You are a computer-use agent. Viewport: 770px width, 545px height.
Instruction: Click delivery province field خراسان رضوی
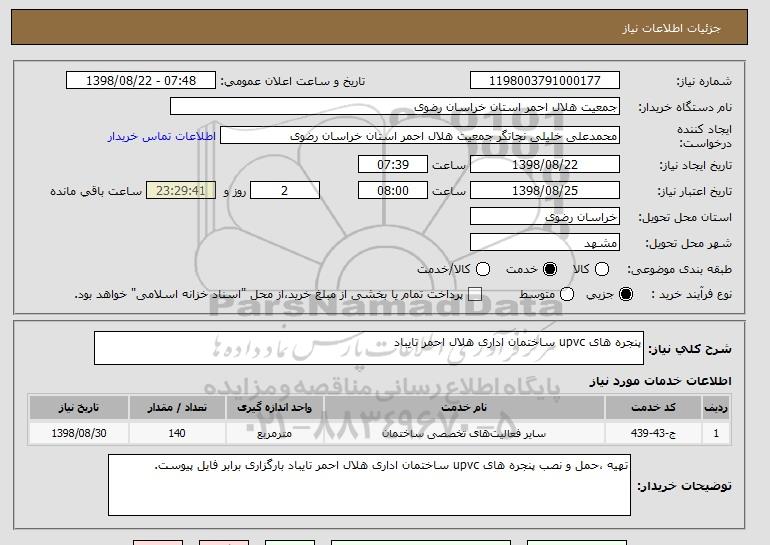click(x=545, y=217)
